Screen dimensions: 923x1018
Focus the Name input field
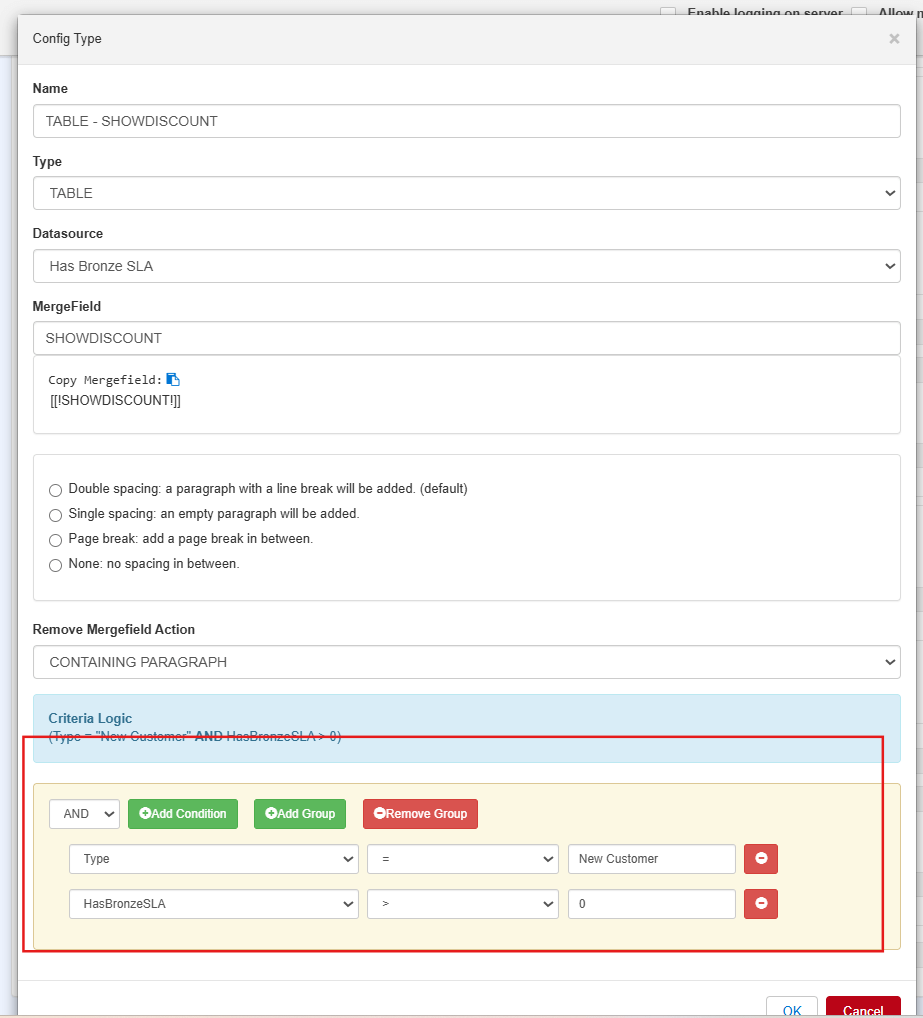[x=467, y=121]
